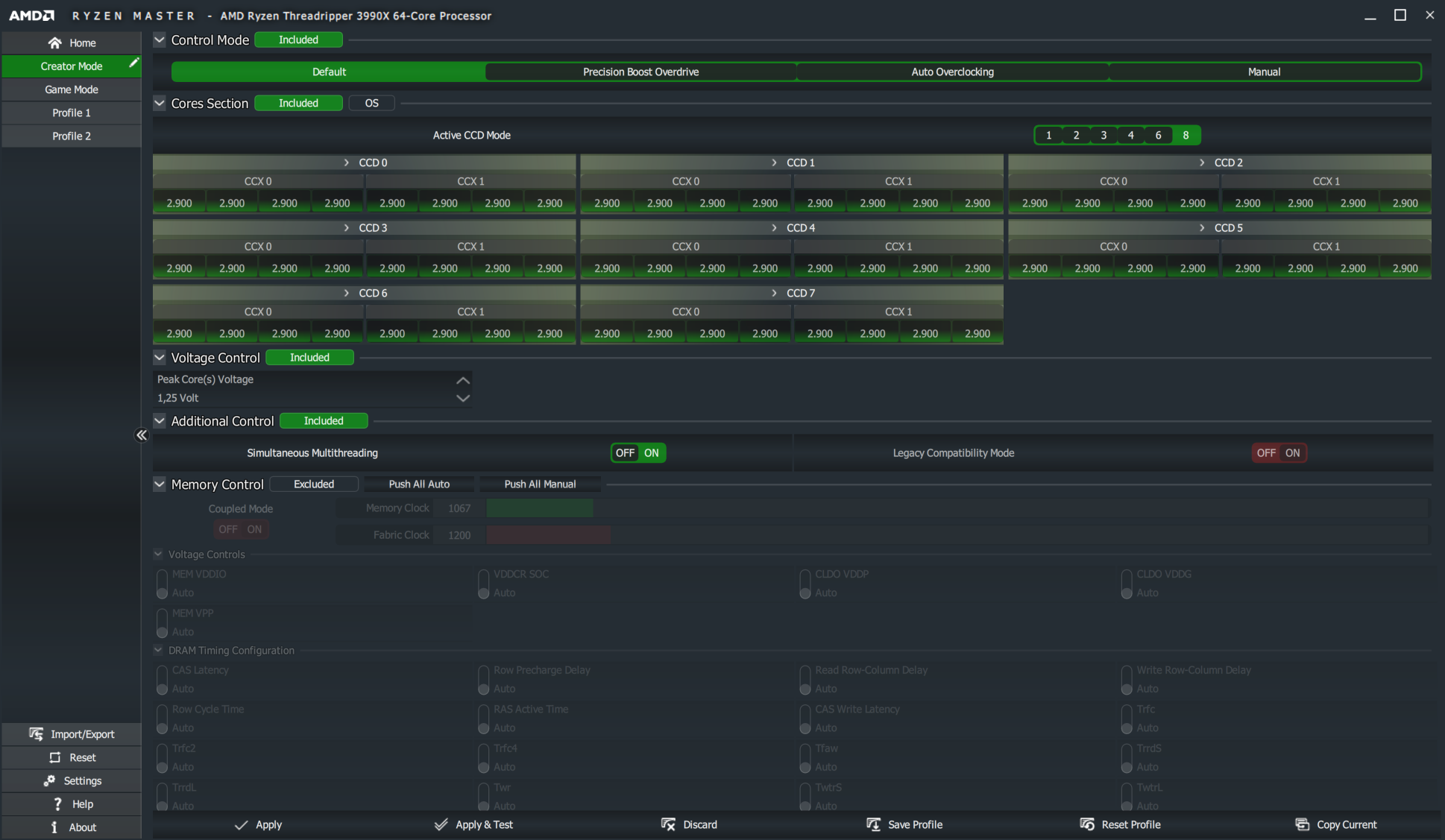Select Precision Boost Overdrive control mode
Image resolution: width=1445 pixels, height=840 pixels.
640,72
